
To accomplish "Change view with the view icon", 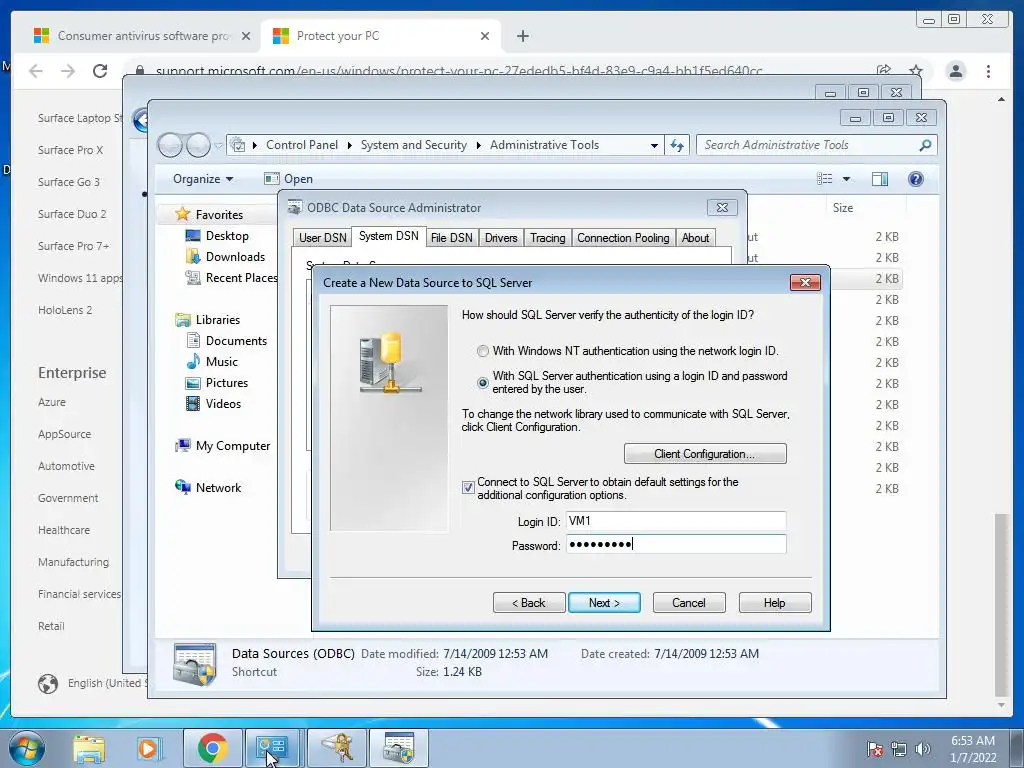I will (825, 179).
